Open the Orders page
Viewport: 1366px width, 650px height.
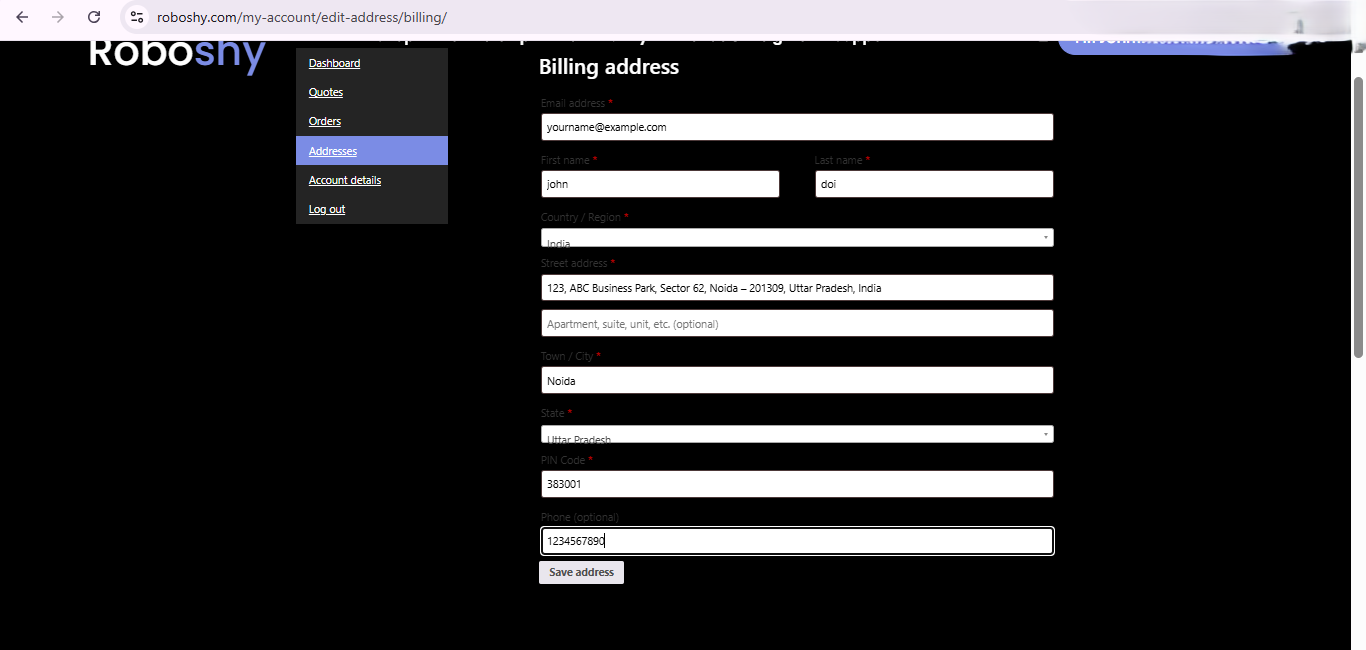tap(324, 121)
